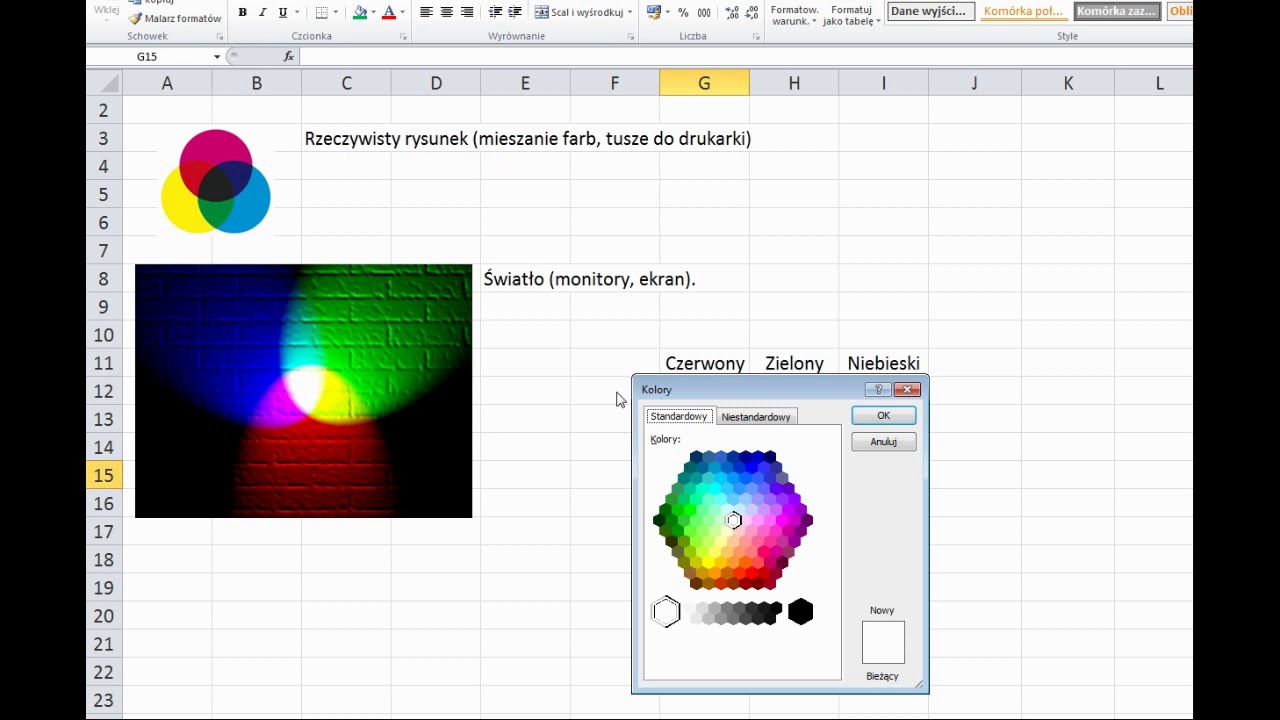
Task: Apply the thousands separator (000) format
Action: pyautogui.click(x=704, y=12)
